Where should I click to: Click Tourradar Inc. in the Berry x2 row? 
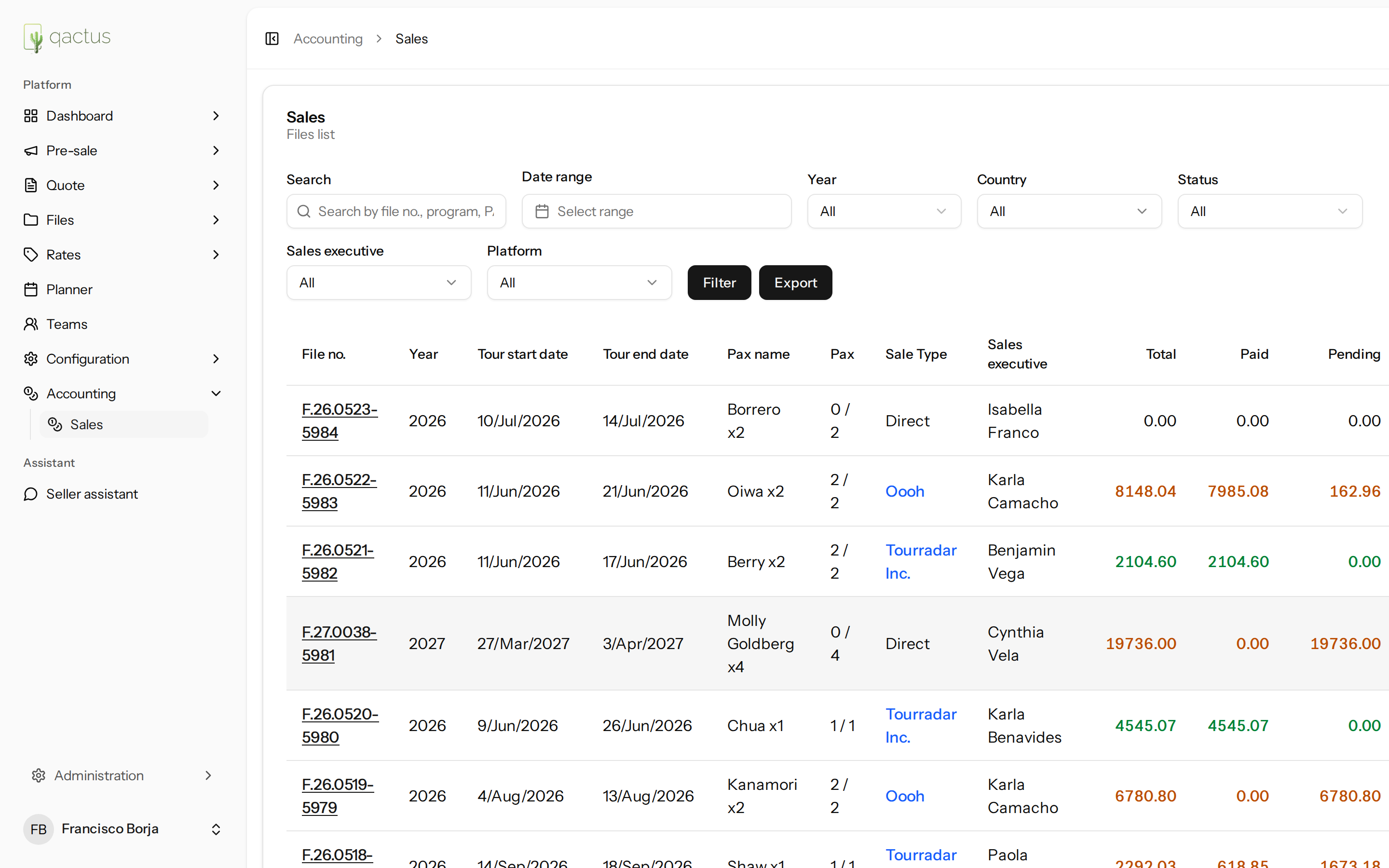click(921, 561)
